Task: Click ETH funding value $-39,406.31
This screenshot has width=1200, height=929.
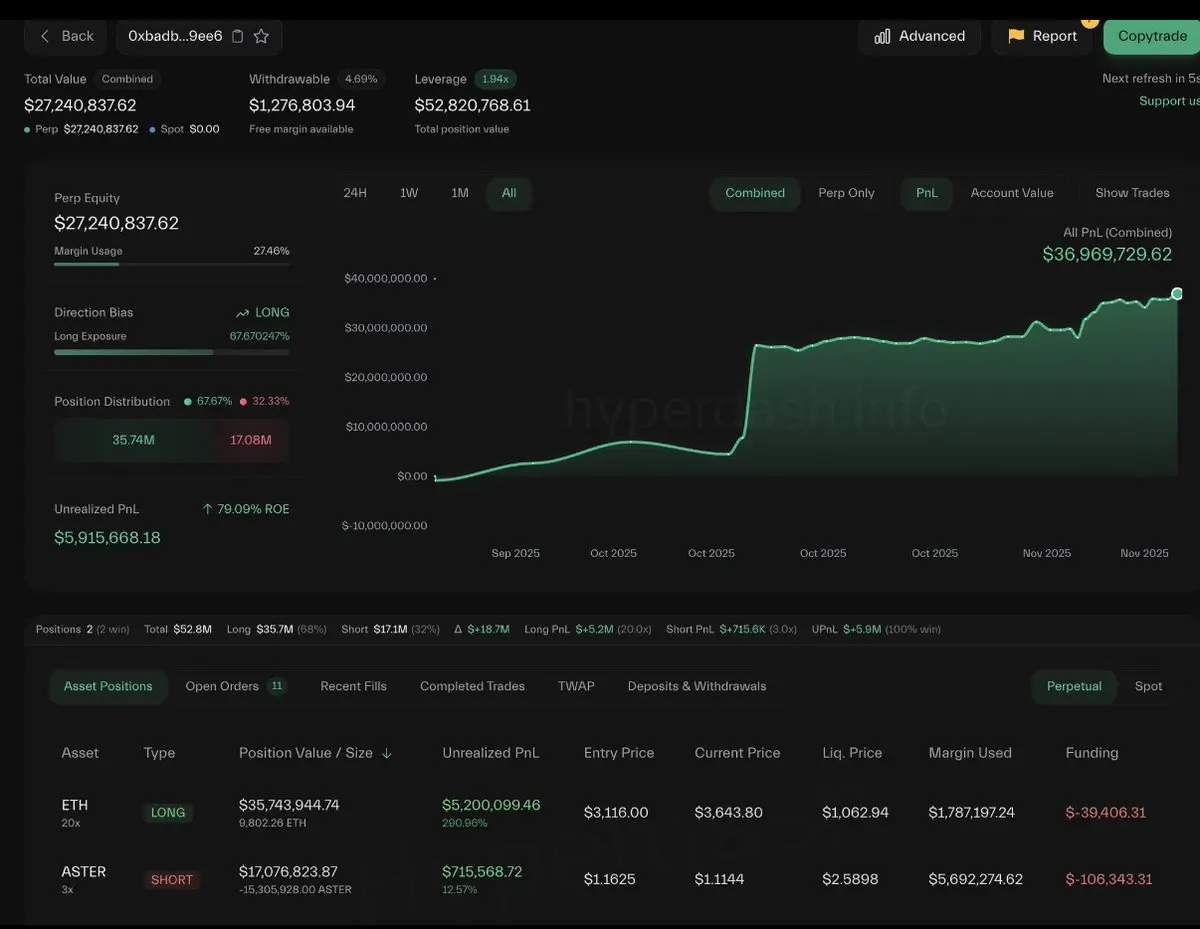Action: point(1106,812)
